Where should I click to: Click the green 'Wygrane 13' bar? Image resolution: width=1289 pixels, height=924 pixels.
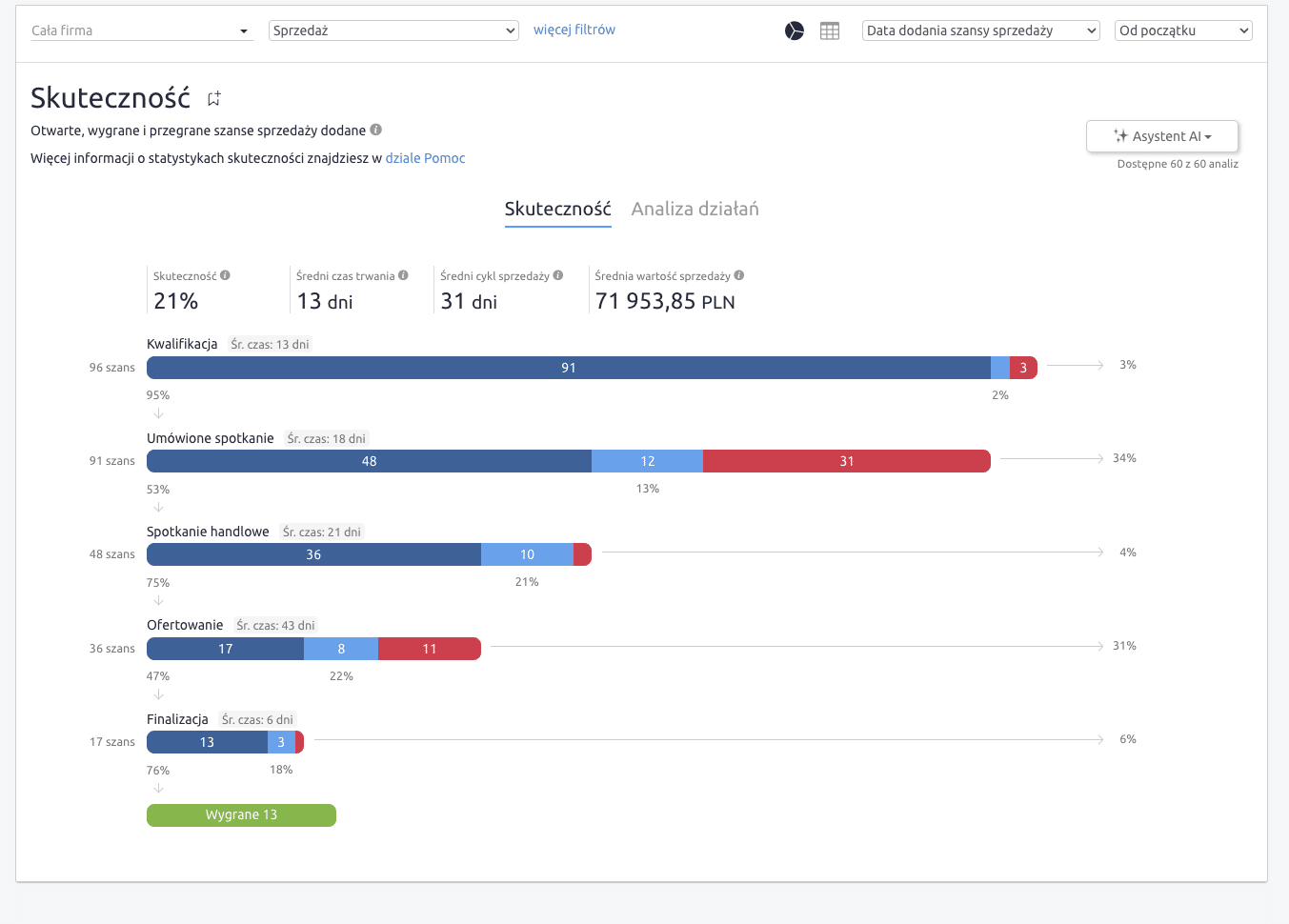tap(241, 815)
